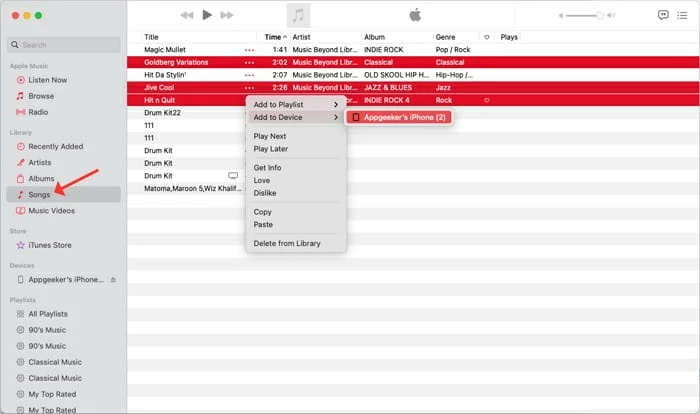Screen dimensions: 700x414
Task: Click the Search field in the sidebar
Action: click(65, 45)
